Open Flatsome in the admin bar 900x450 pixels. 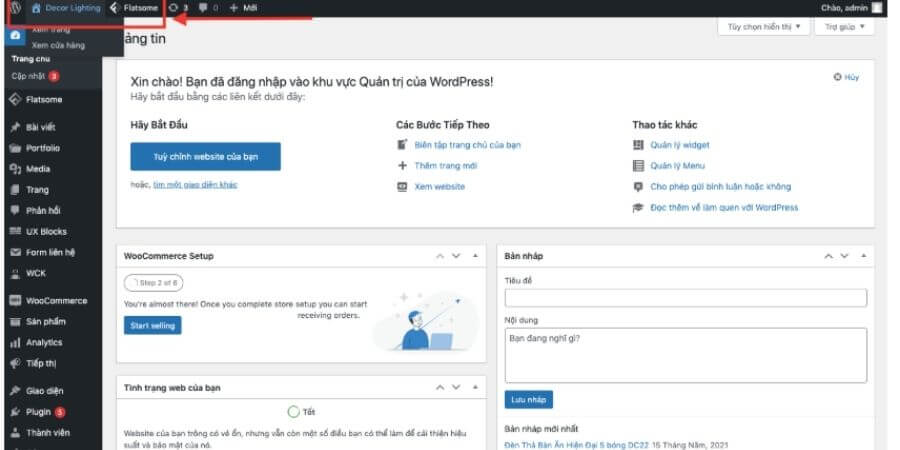tap(134, 8)
